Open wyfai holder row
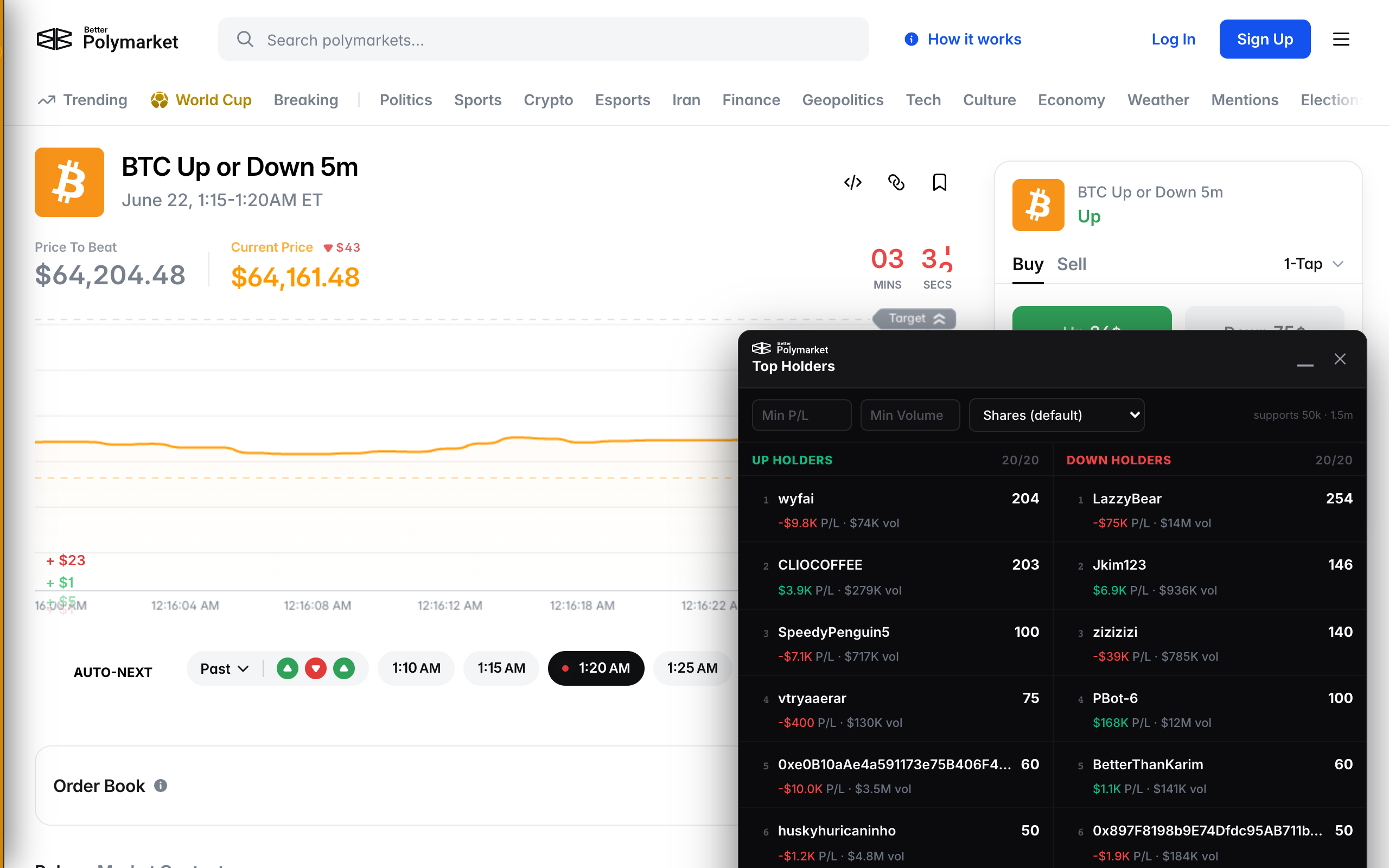The height and width of the screenshot is (868, 1389). [895, 510]
